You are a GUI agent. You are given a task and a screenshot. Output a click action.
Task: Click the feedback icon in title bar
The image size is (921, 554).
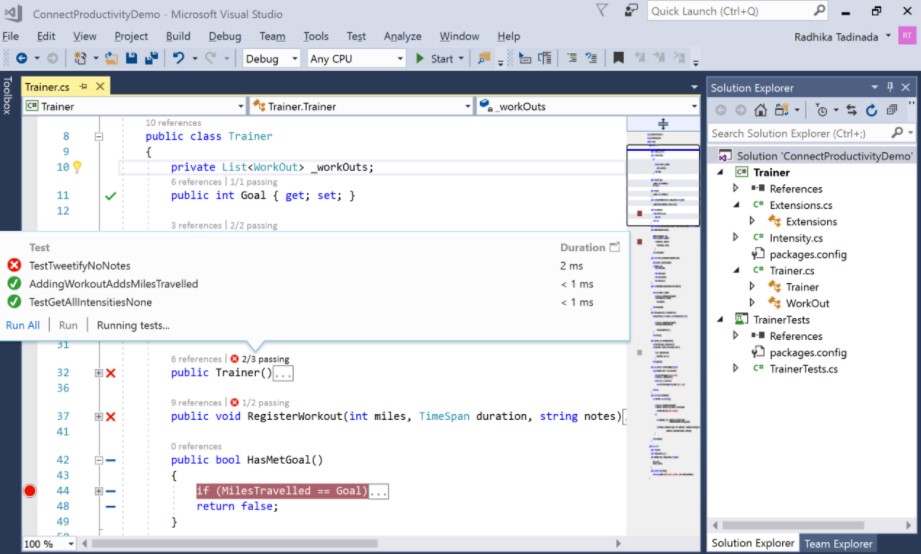point(631,11)
